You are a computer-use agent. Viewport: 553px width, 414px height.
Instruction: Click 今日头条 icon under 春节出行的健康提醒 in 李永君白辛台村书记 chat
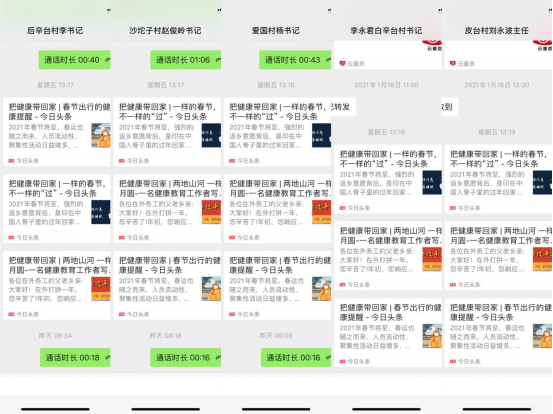click(x=342, y=361)
